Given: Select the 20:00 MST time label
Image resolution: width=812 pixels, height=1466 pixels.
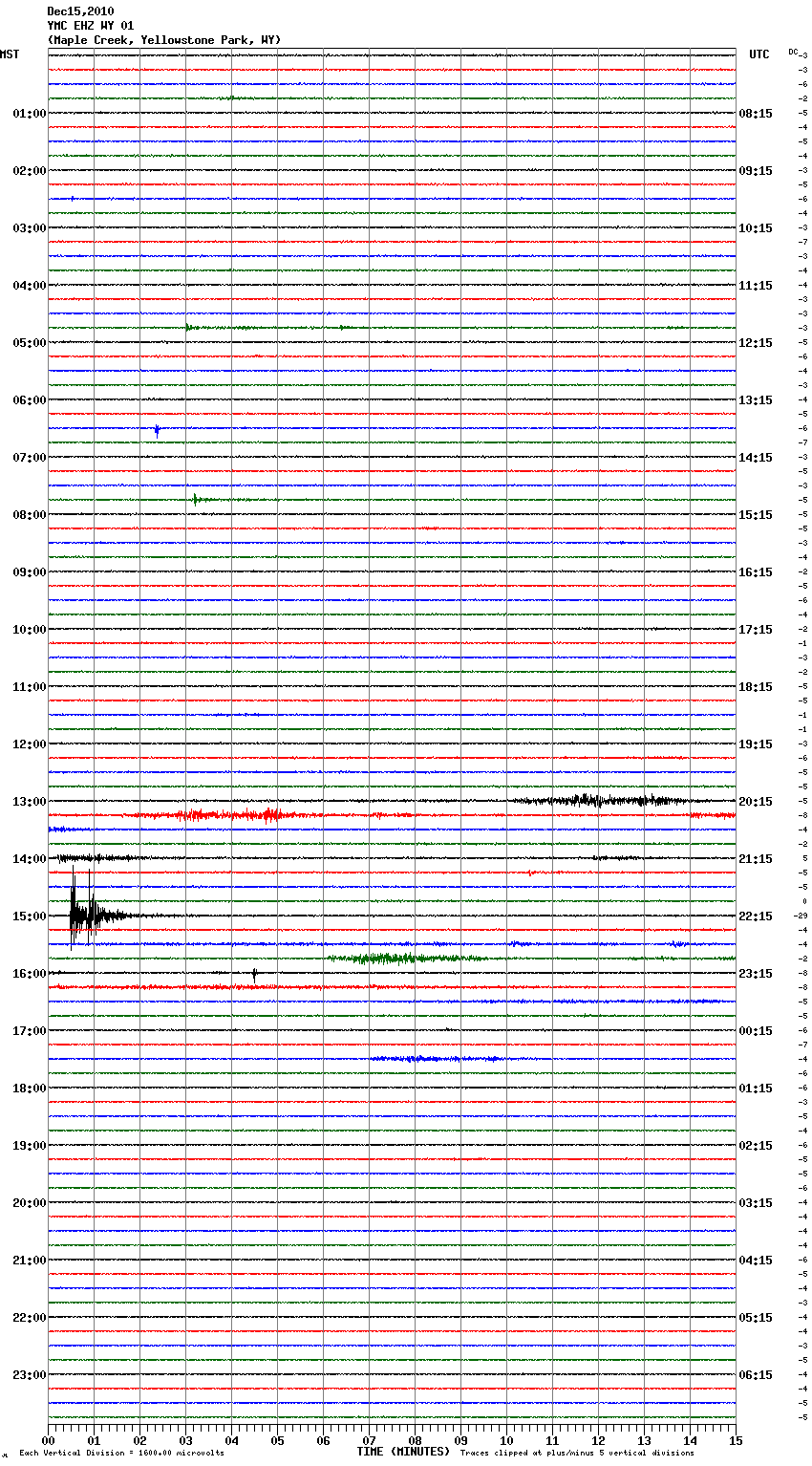Looking at the screenshot, I should tap(30, 1203).
